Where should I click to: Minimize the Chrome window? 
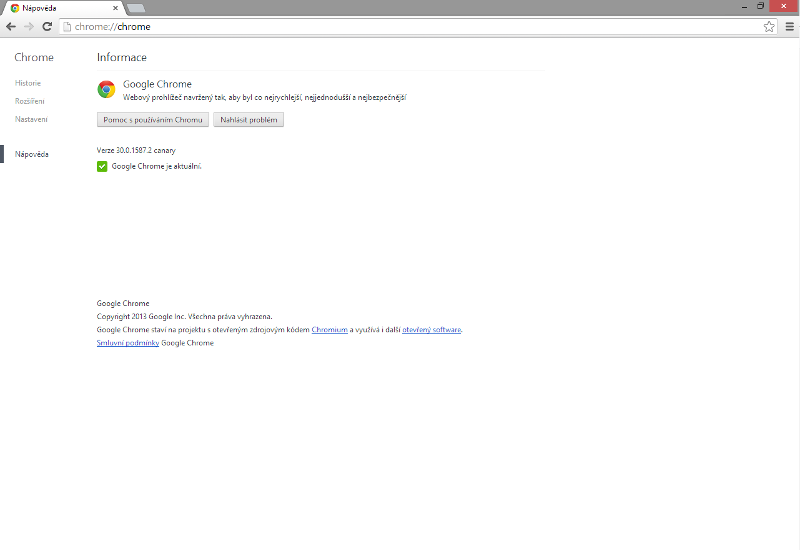coord(744,6)
